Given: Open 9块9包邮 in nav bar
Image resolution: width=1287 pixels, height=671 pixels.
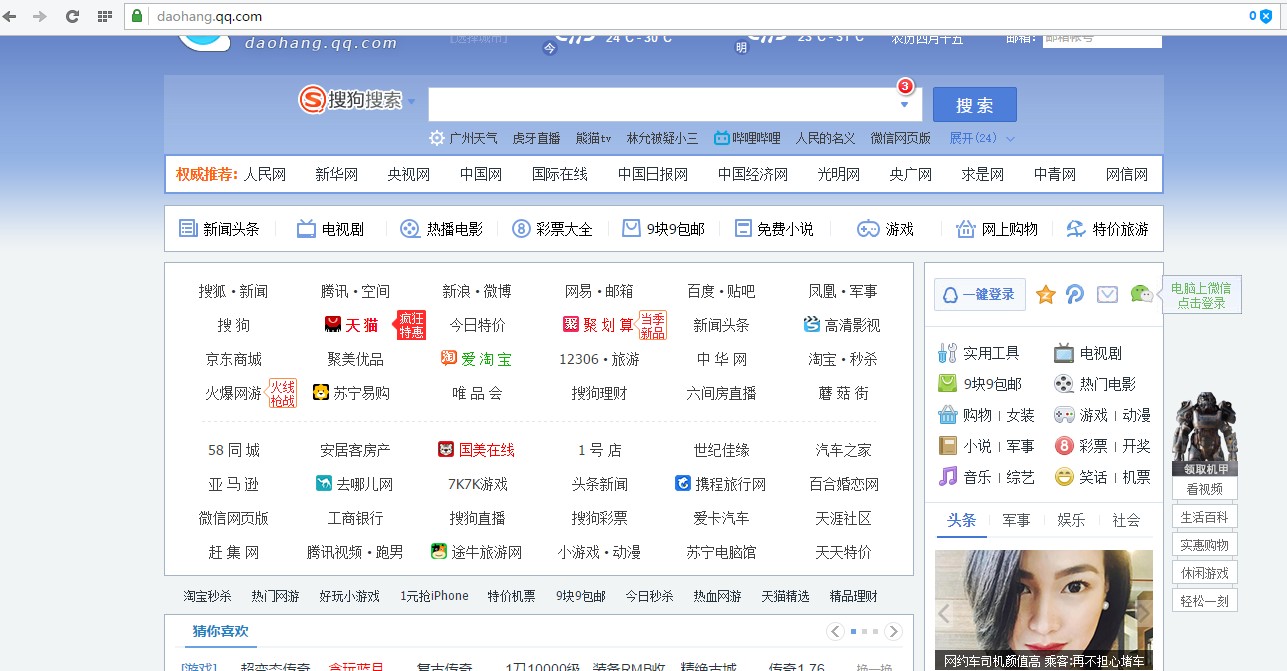Looking at the screenshot, I should tap(663, 229).
